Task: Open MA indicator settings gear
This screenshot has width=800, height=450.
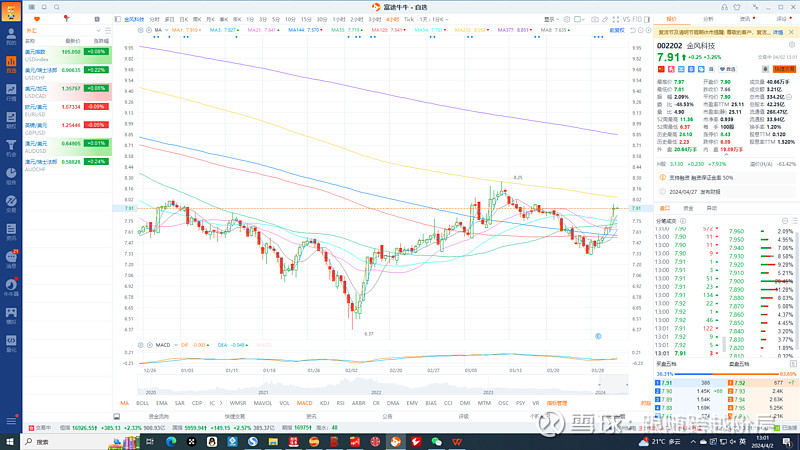Action: (140, 30)
